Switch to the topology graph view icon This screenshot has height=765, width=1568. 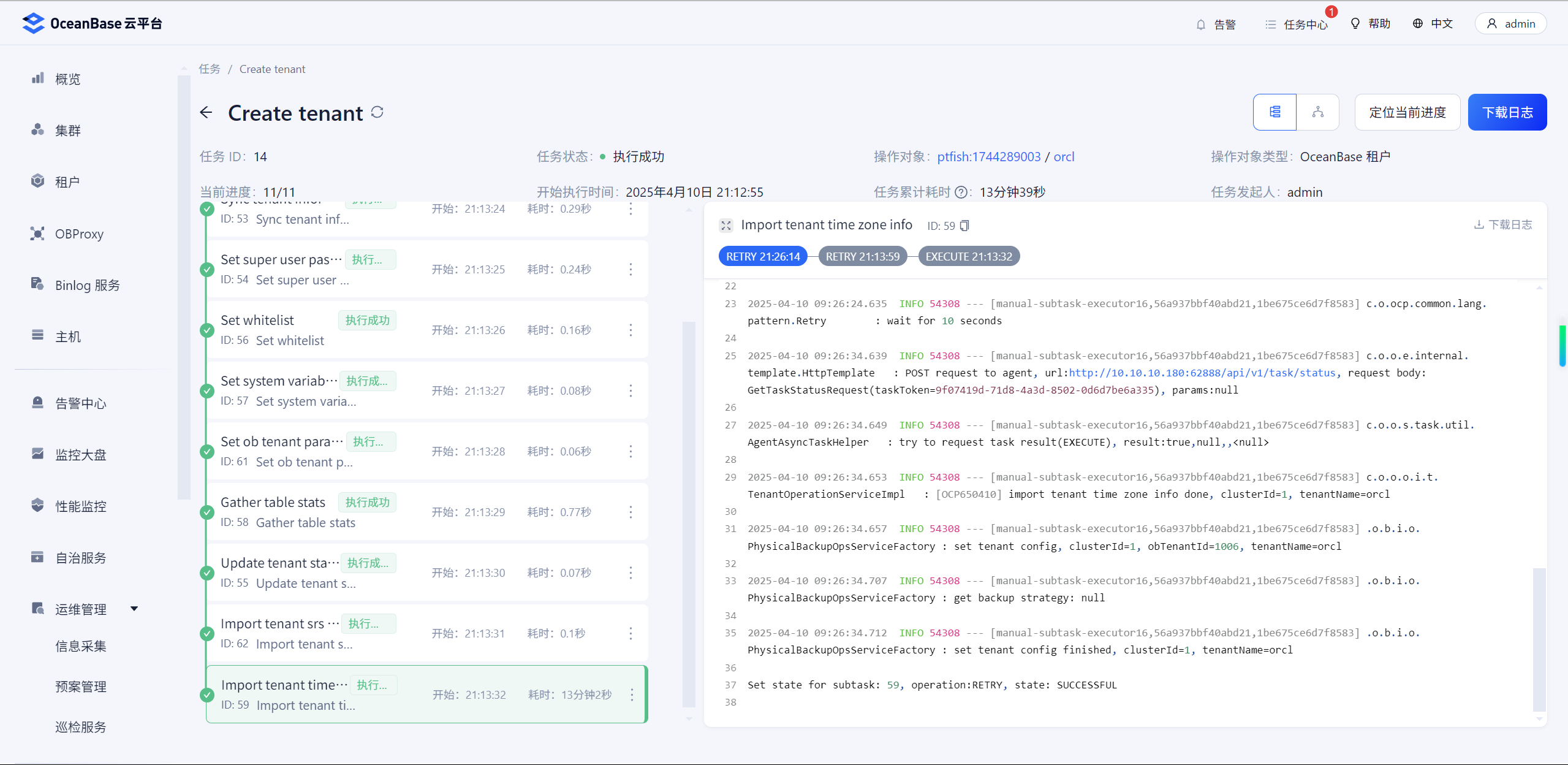coord(1317,112)
